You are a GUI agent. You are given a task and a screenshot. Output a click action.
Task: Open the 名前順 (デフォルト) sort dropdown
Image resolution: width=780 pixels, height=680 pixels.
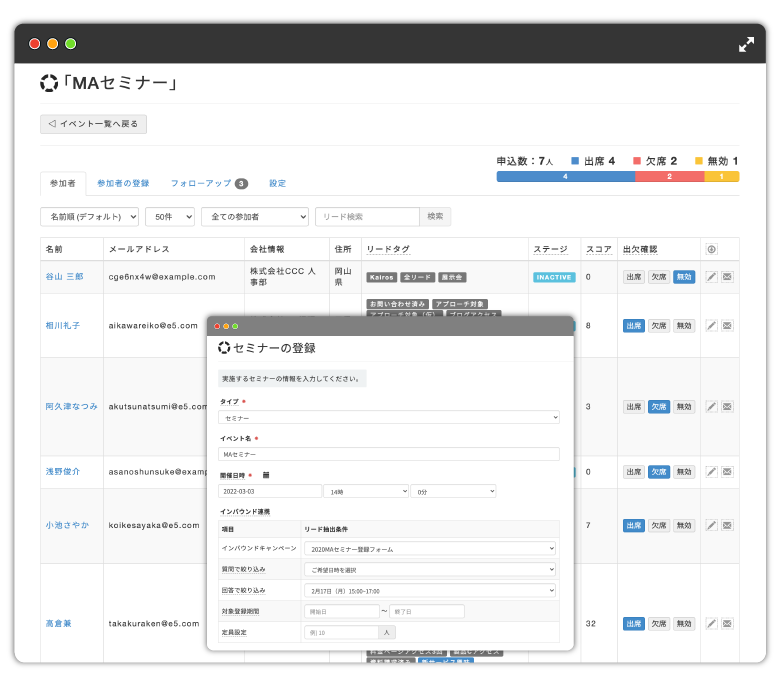pos(89,216)
